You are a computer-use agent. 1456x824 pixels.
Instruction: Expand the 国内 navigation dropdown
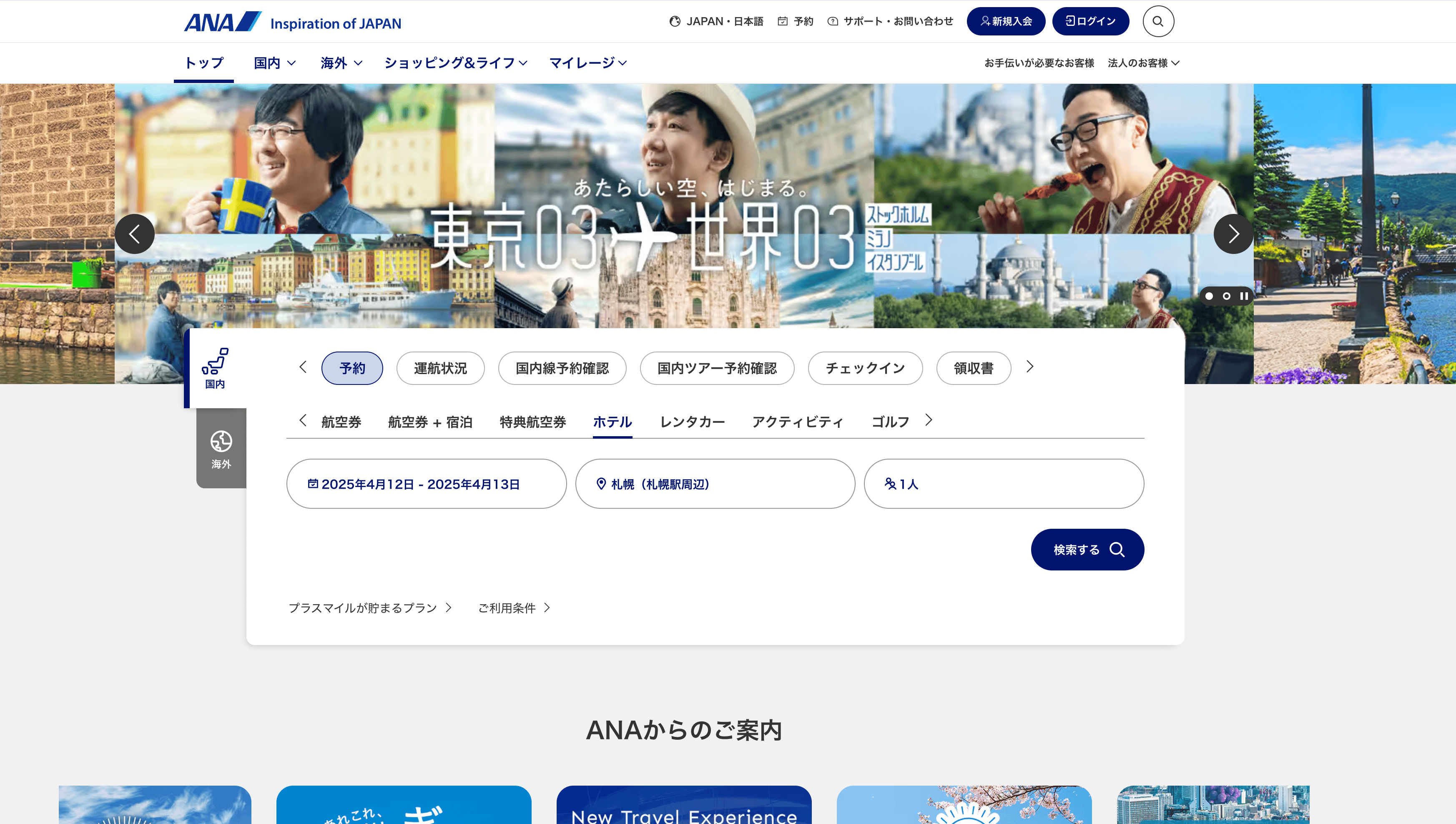pyautogui.click(x=274, y=63)
